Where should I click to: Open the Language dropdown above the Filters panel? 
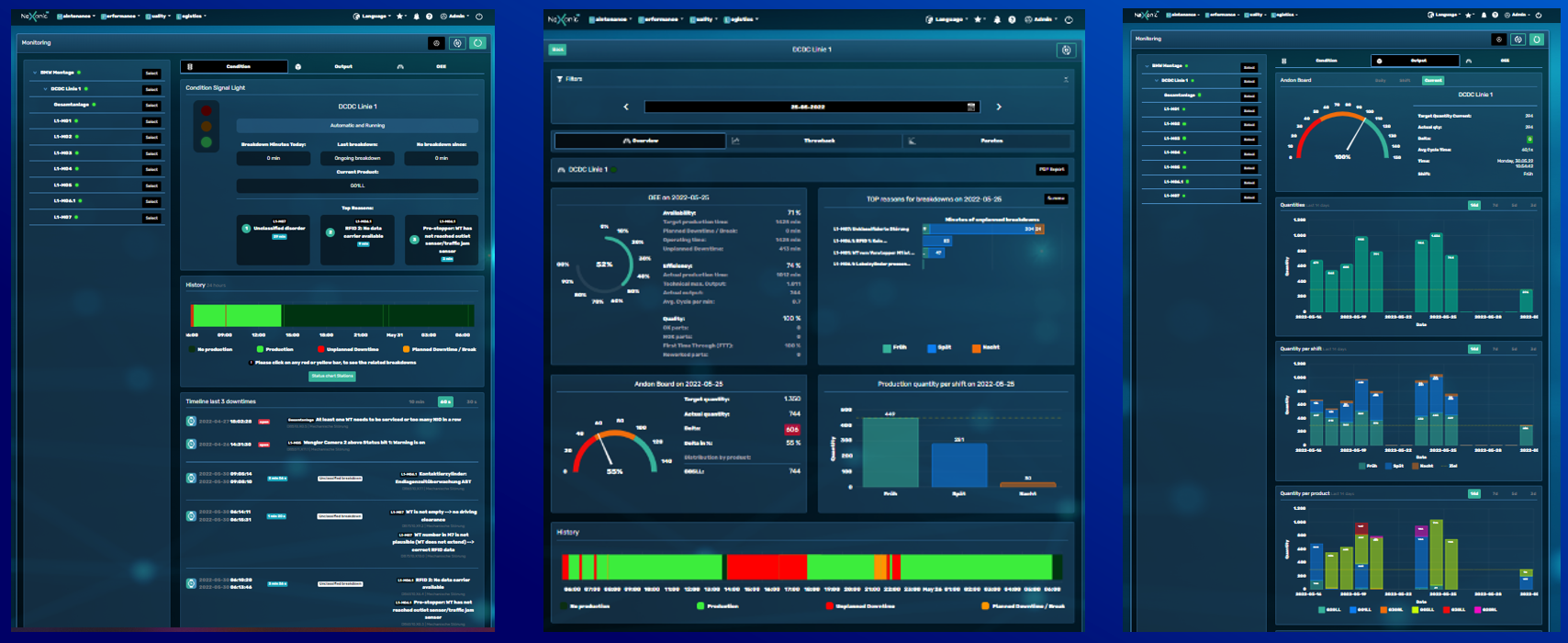[949, 19]
